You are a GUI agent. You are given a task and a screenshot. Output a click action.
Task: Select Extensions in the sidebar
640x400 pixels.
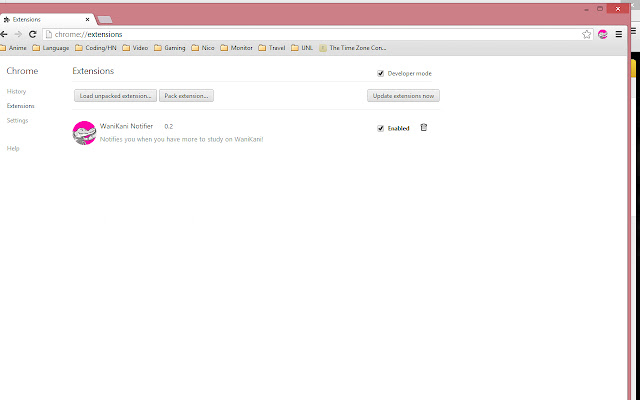(x=20, y=106)
